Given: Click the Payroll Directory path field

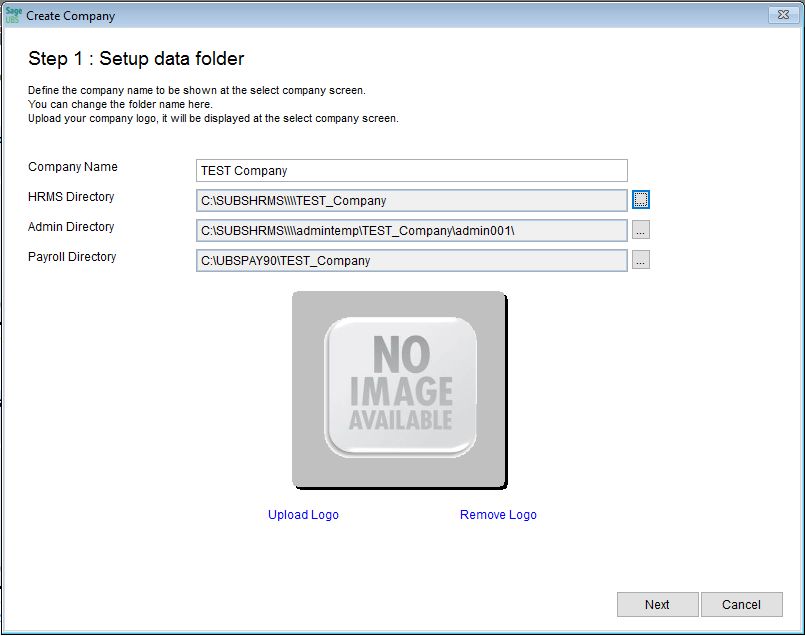Looking at the screenshot, I should click(x=411, y=260).
